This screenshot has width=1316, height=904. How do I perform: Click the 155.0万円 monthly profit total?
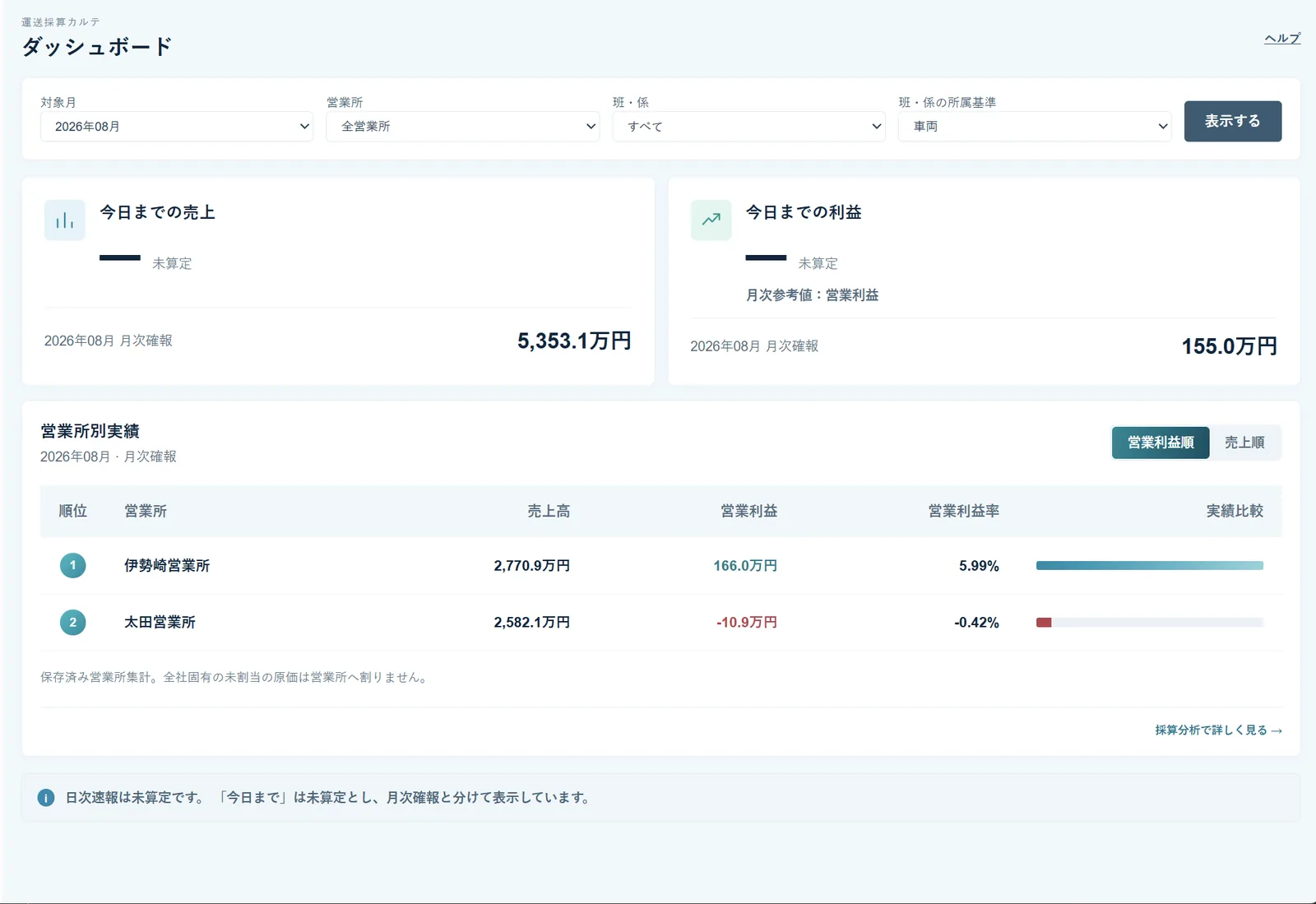tap(1229, 346)
